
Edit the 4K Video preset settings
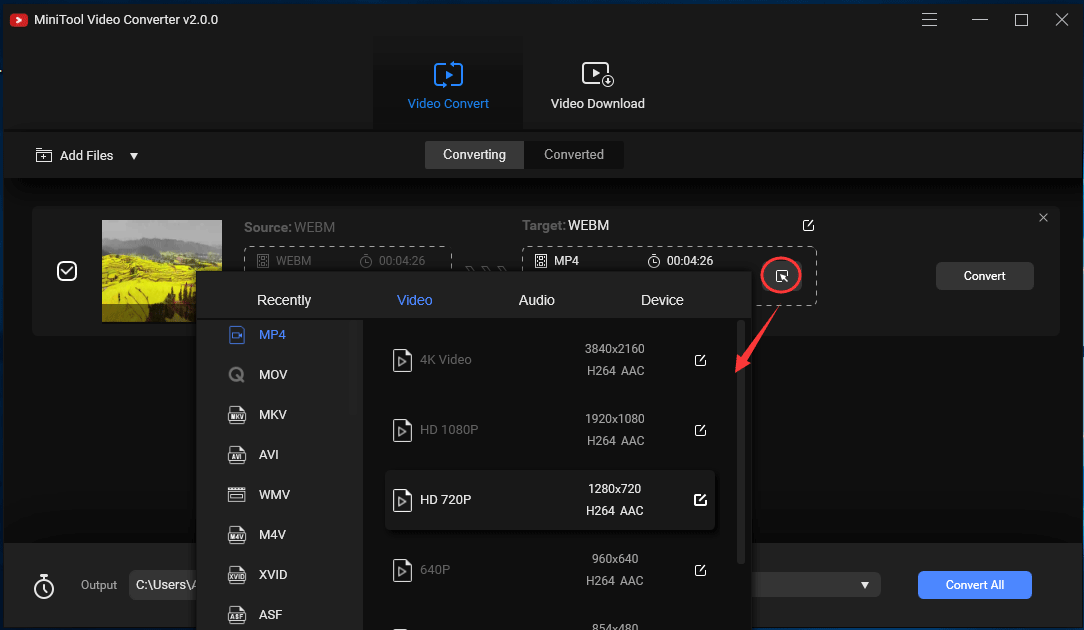(x=700, y=360)
